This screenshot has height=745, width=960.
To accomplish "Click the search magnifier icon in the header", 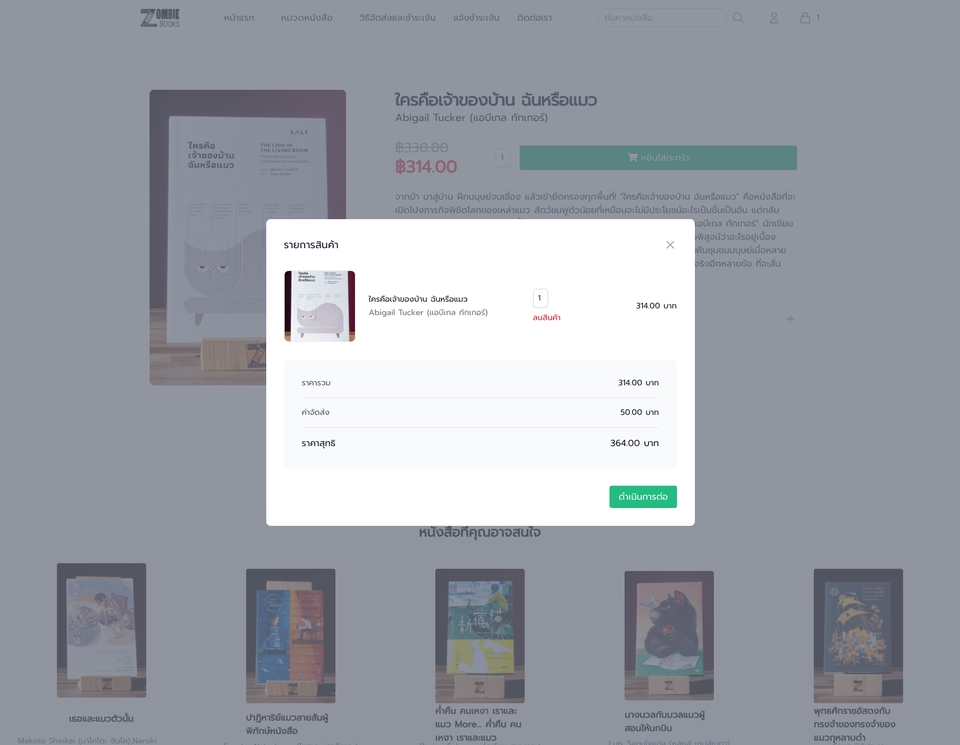I will click(738, 18).
